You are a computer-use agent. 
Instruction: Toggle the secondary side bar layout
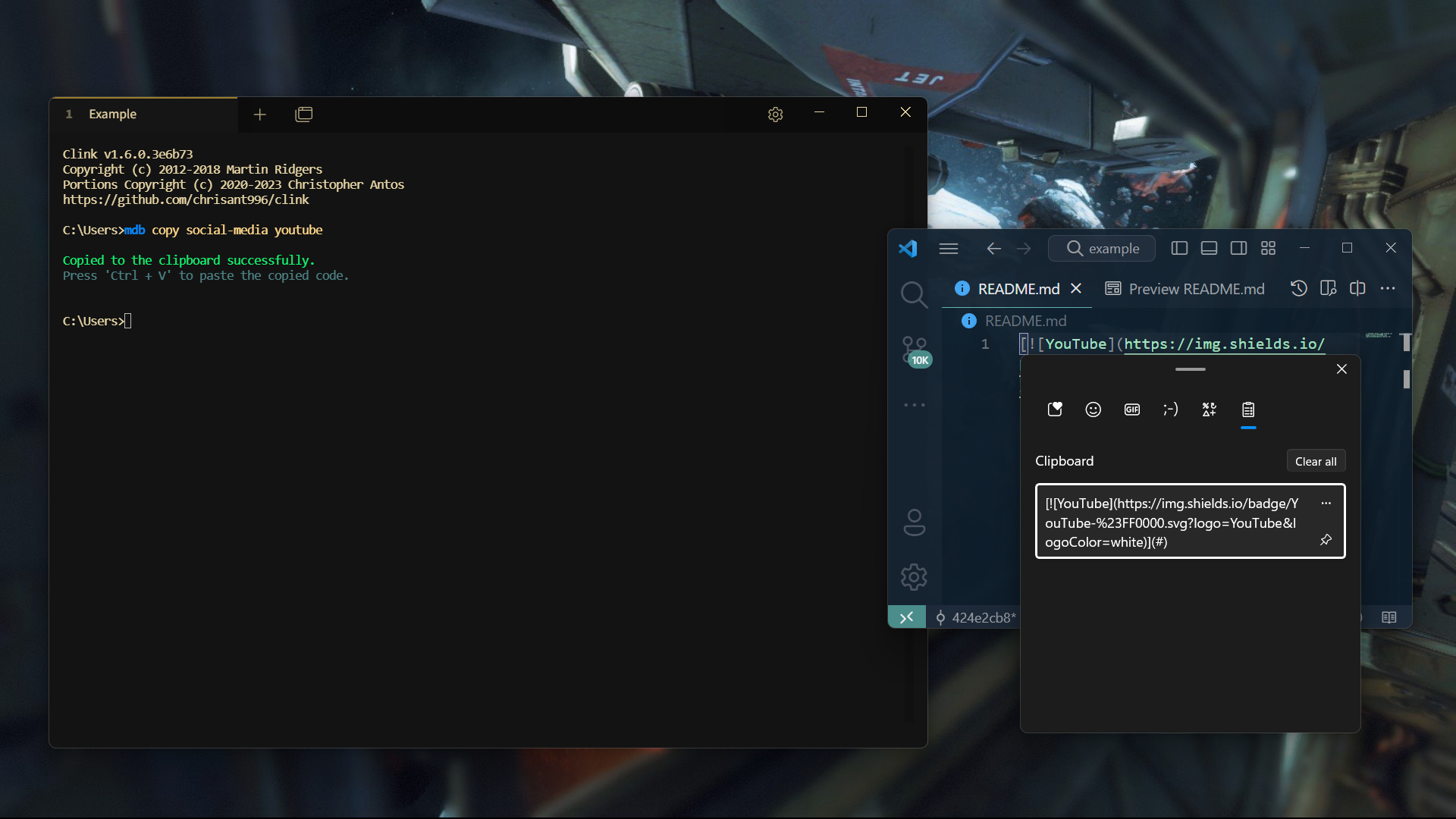click(x=1238, y=248)
